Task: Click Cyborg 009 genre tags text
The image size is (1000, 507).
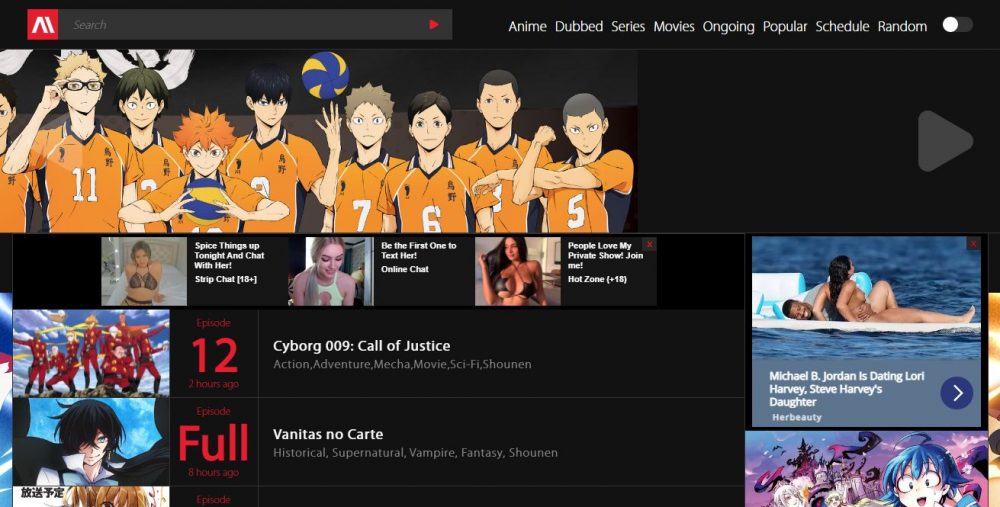Action: tap(402, 364)
